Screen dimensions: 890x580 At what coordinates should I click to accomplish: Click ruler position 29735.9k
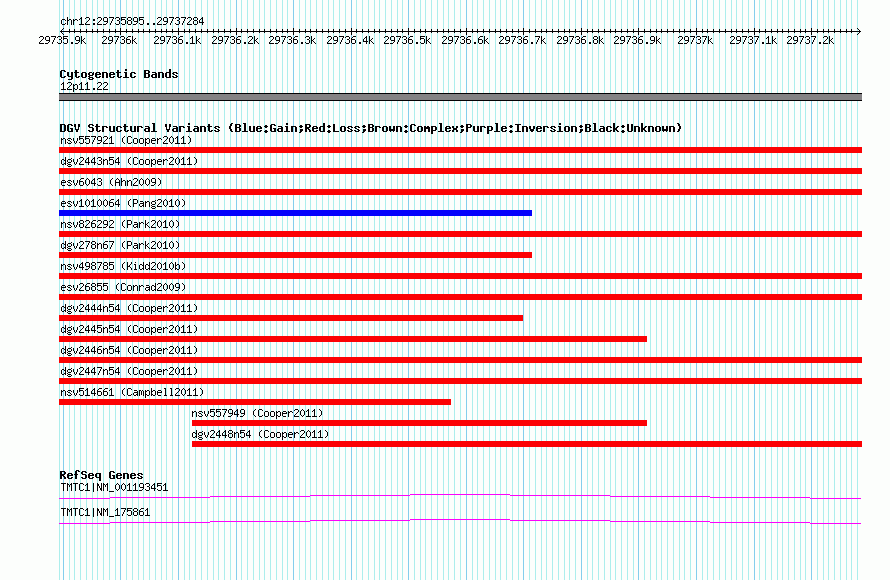[62, 40]
